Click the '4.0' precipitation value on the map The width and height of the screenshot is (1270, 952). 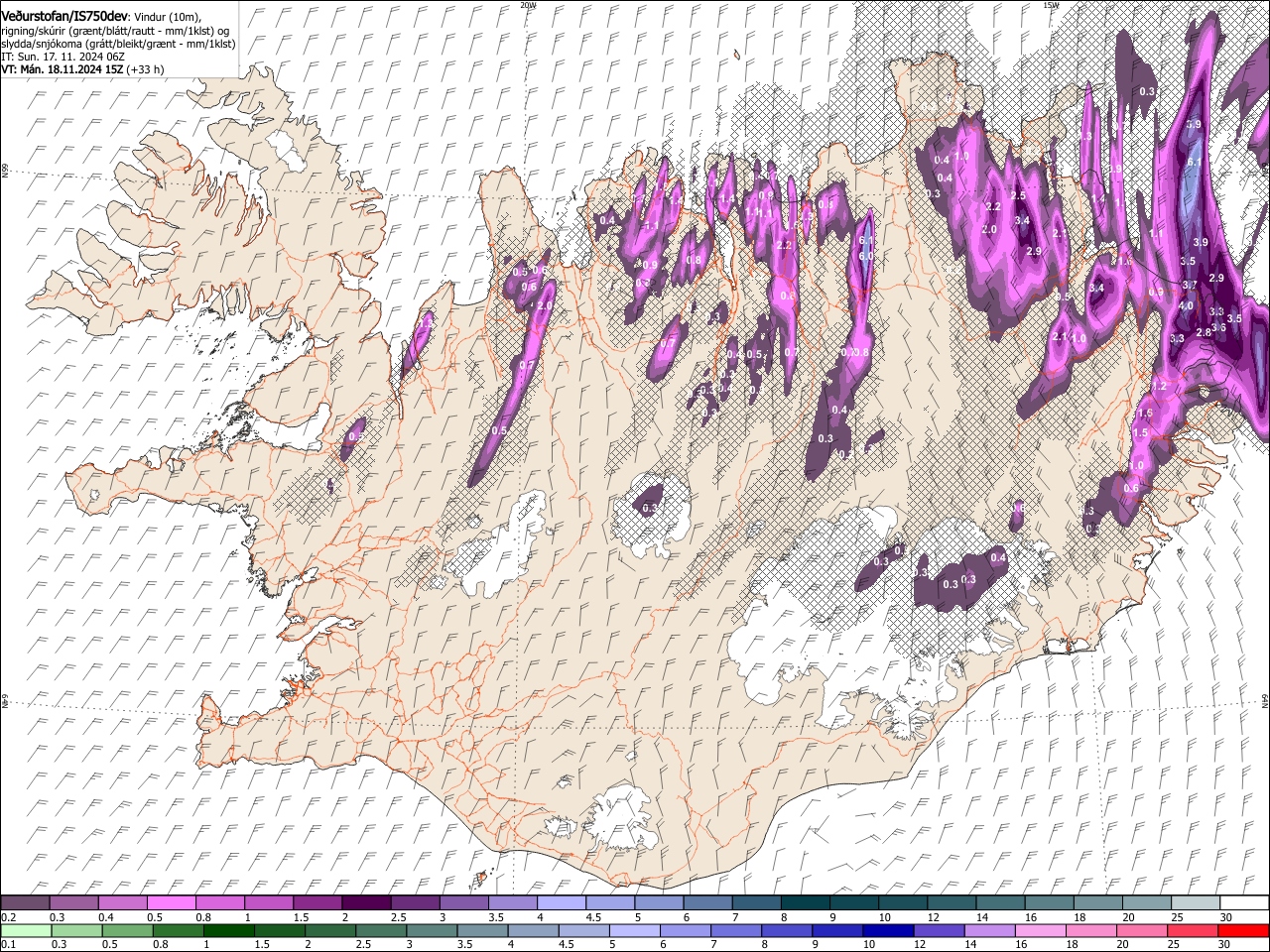pyautogui.click(x=1185, y=306)
